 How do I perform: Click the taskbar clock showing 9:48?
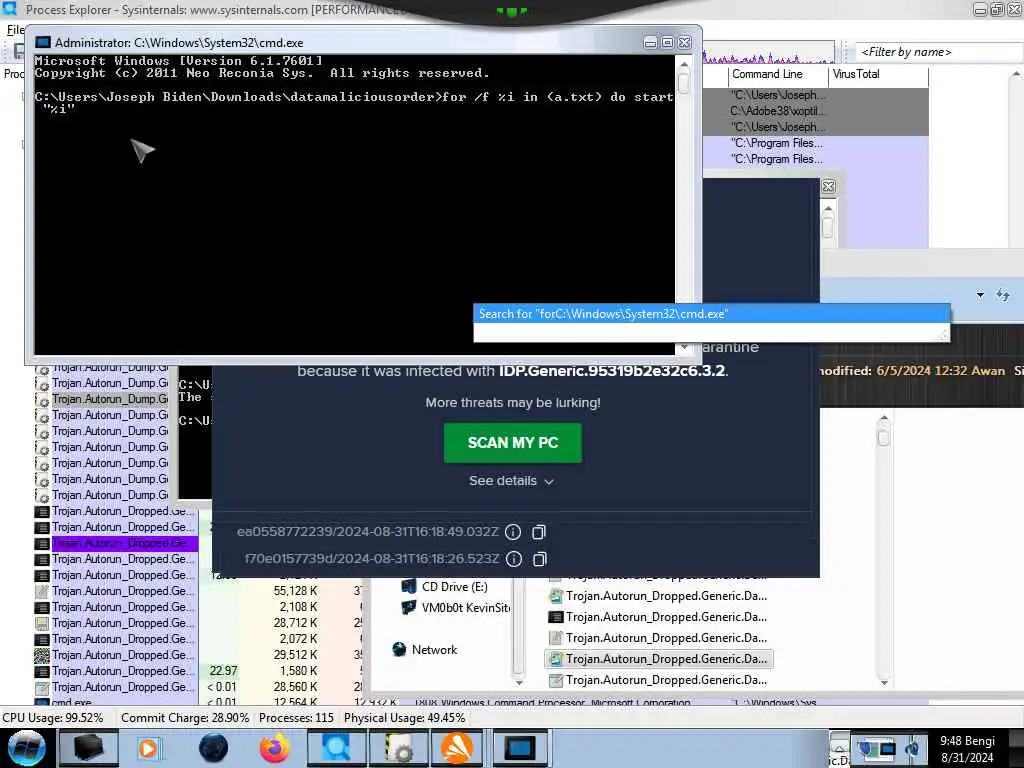point(967,748)
